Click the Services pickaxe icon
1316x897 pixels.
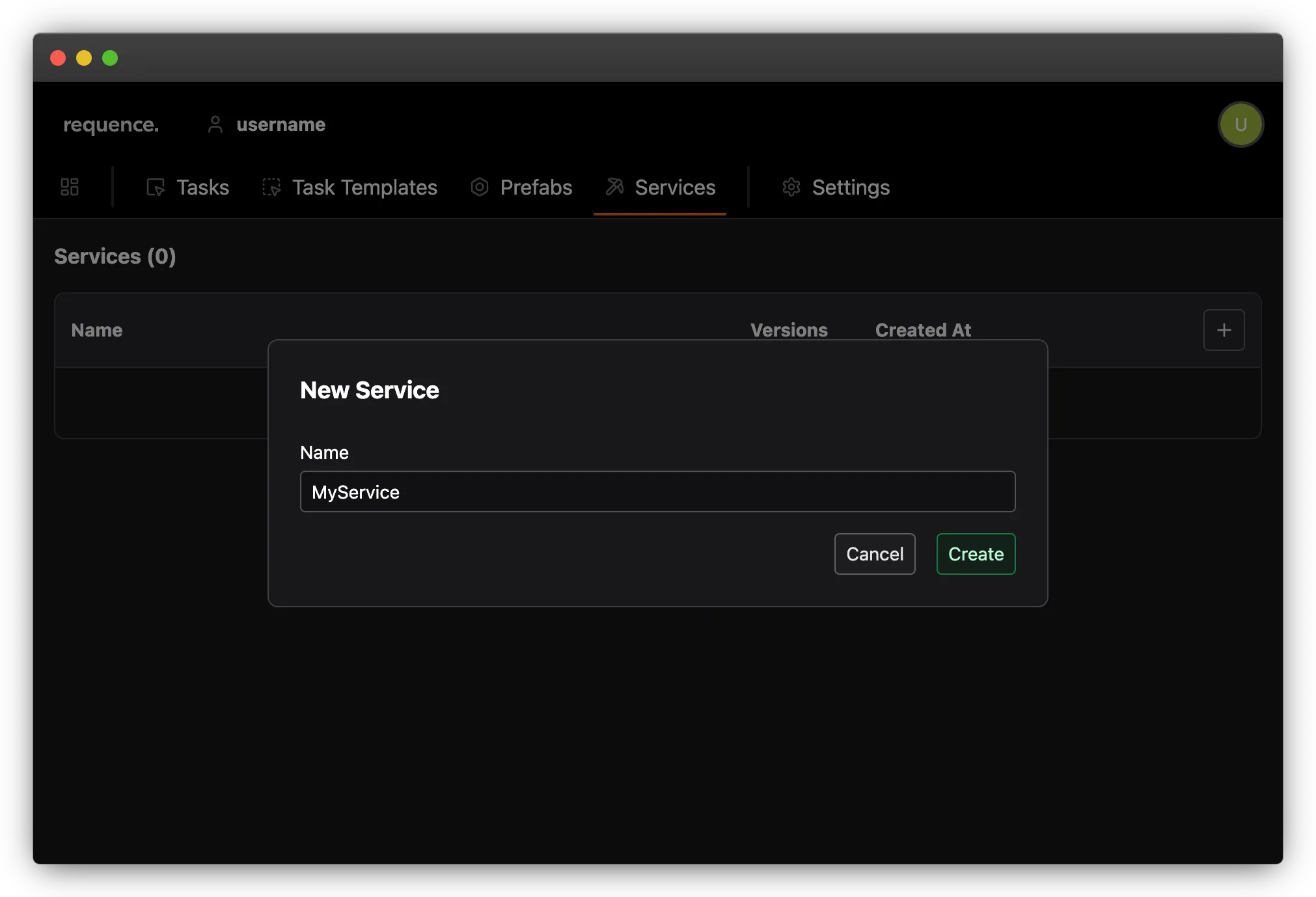click(x=614, y=187)
